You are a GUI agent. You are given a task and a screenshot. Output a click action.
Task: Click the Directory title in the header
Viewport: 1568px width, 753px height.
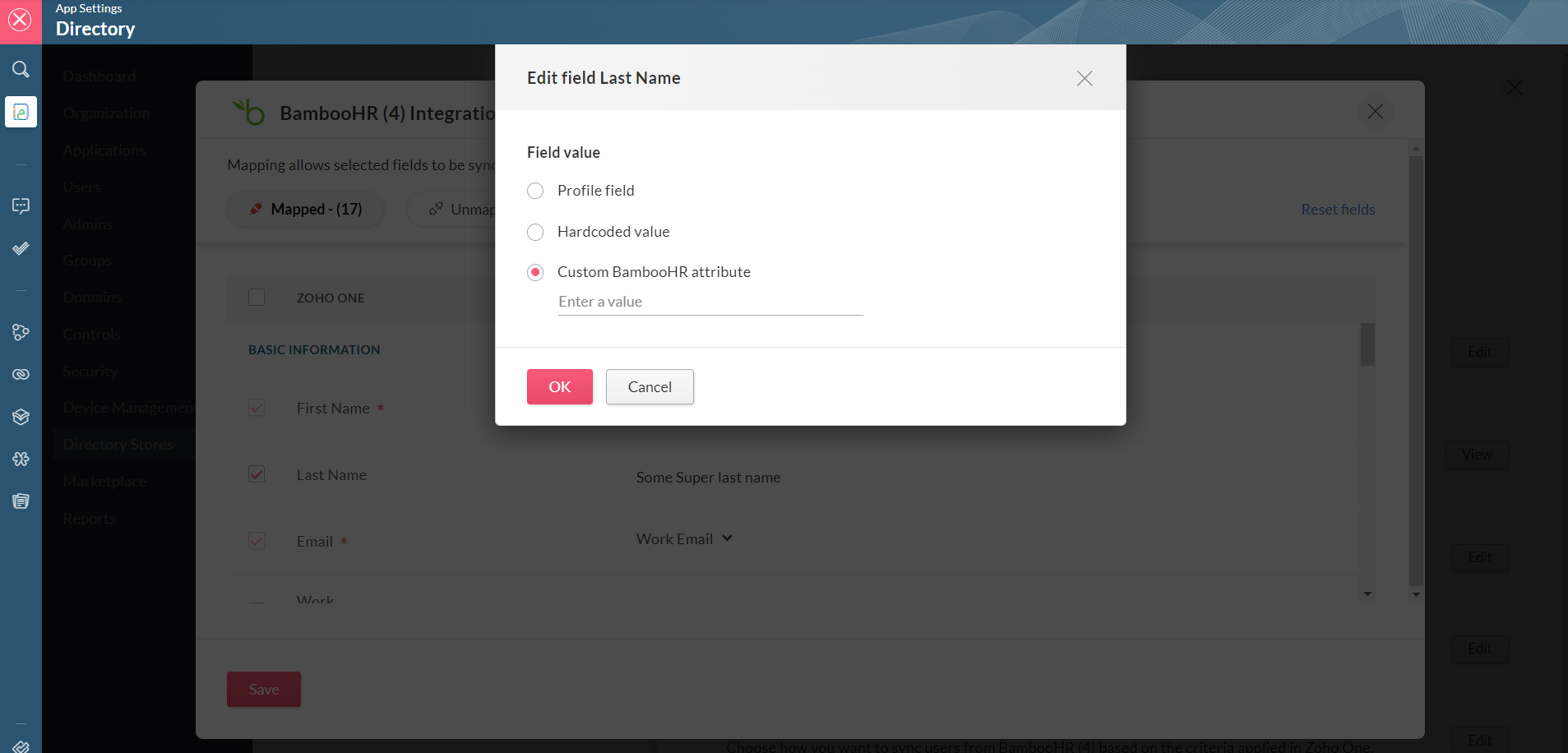95,29
